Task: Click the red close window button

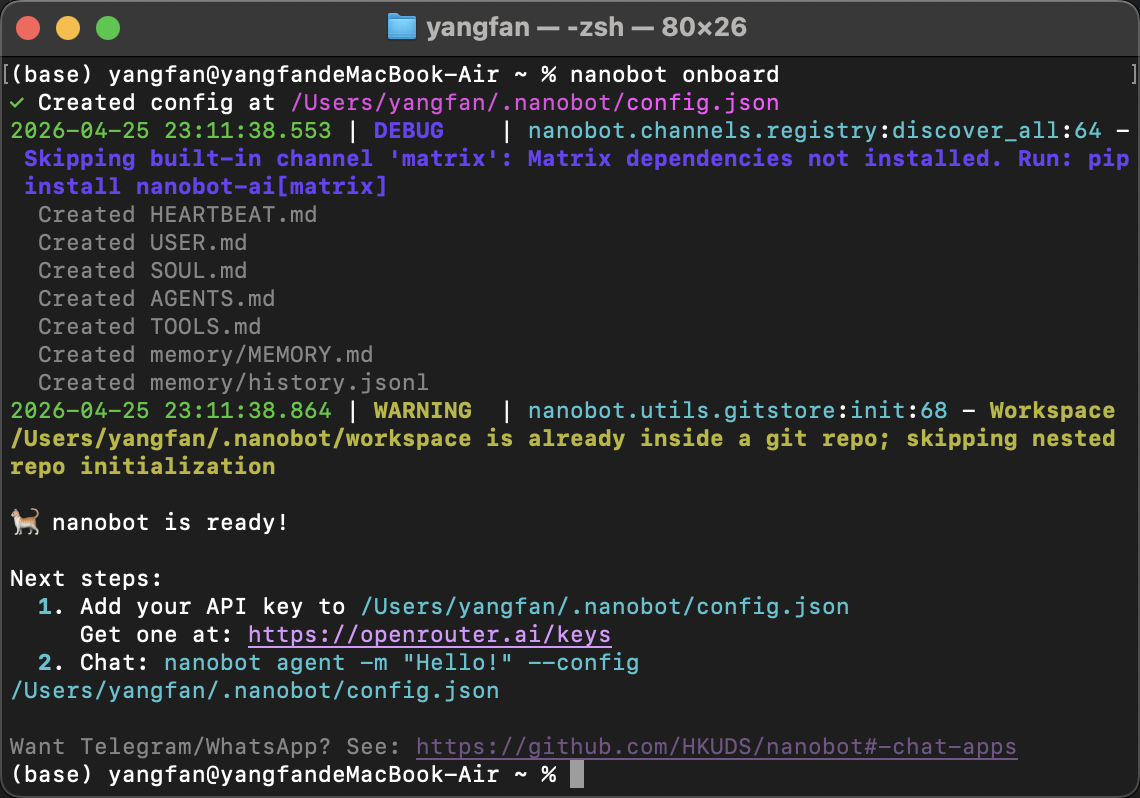Action: point(28,28)
